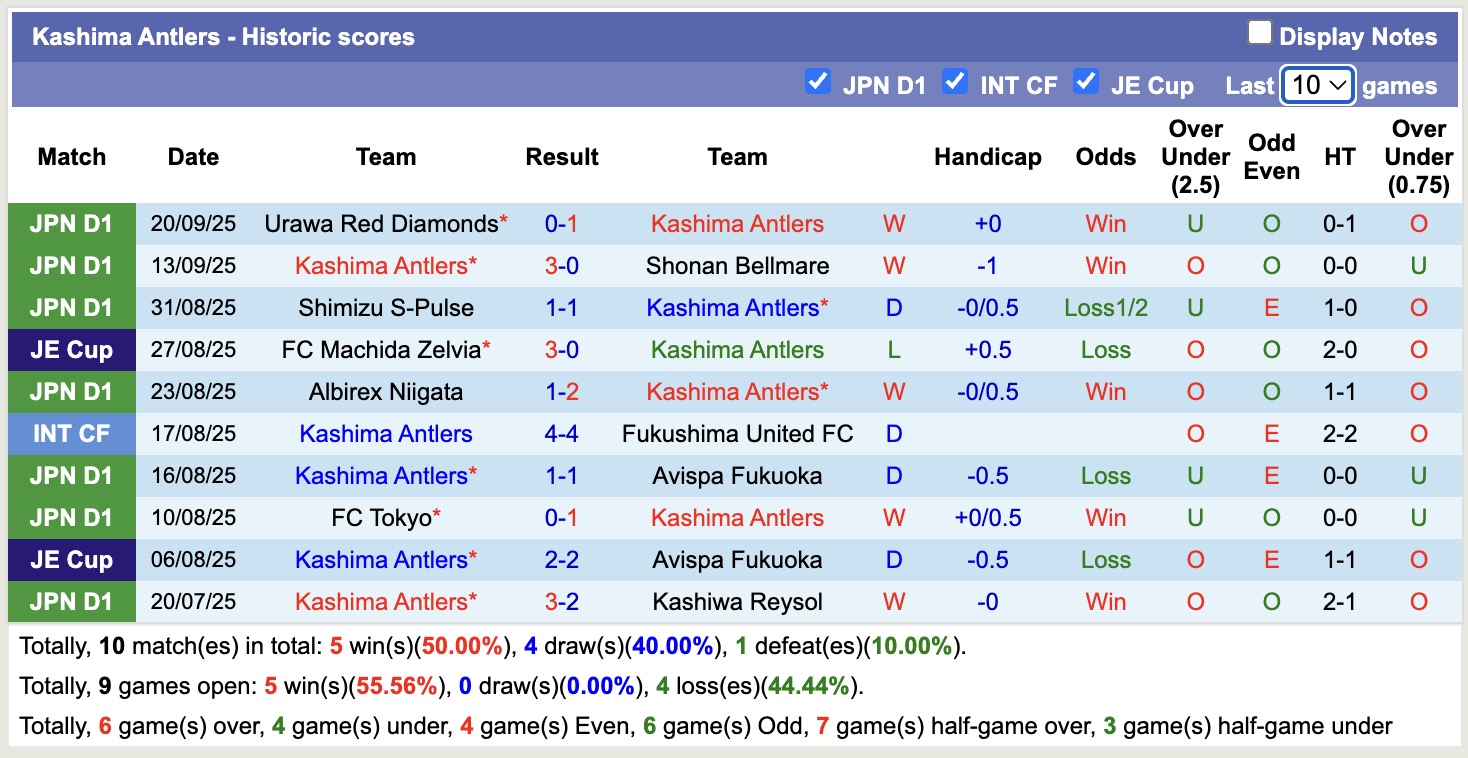Open the 3-2 score against Kashiwa Reysol
Image resolution: width=1468 pixels, height=758 pixels.
click(561, 602)
